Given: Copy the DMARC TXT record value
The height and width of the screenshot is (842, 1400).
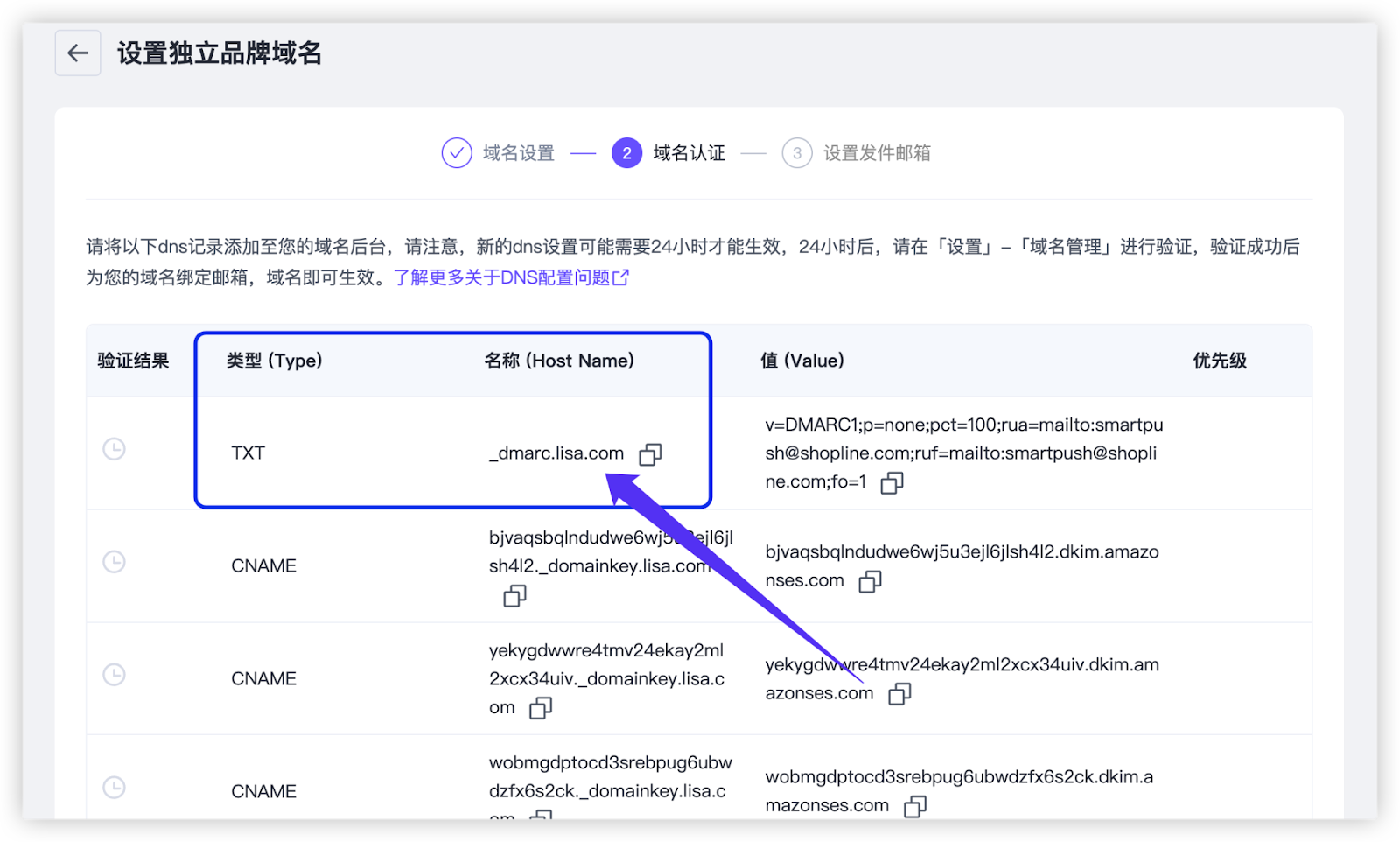Looking at the screenshot, I should tap(892, 482).
